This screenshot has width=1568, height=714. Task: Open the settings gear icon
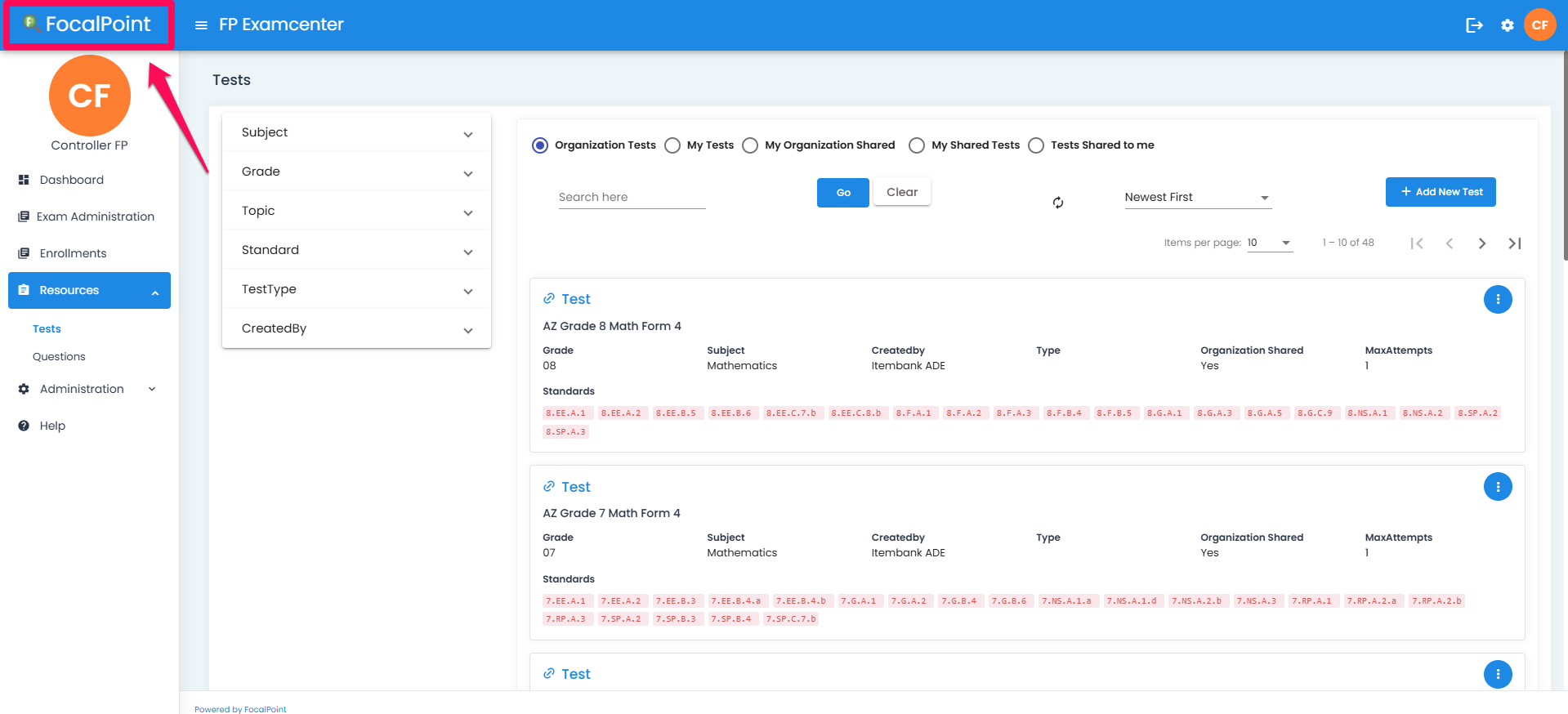pos(1508,25)
